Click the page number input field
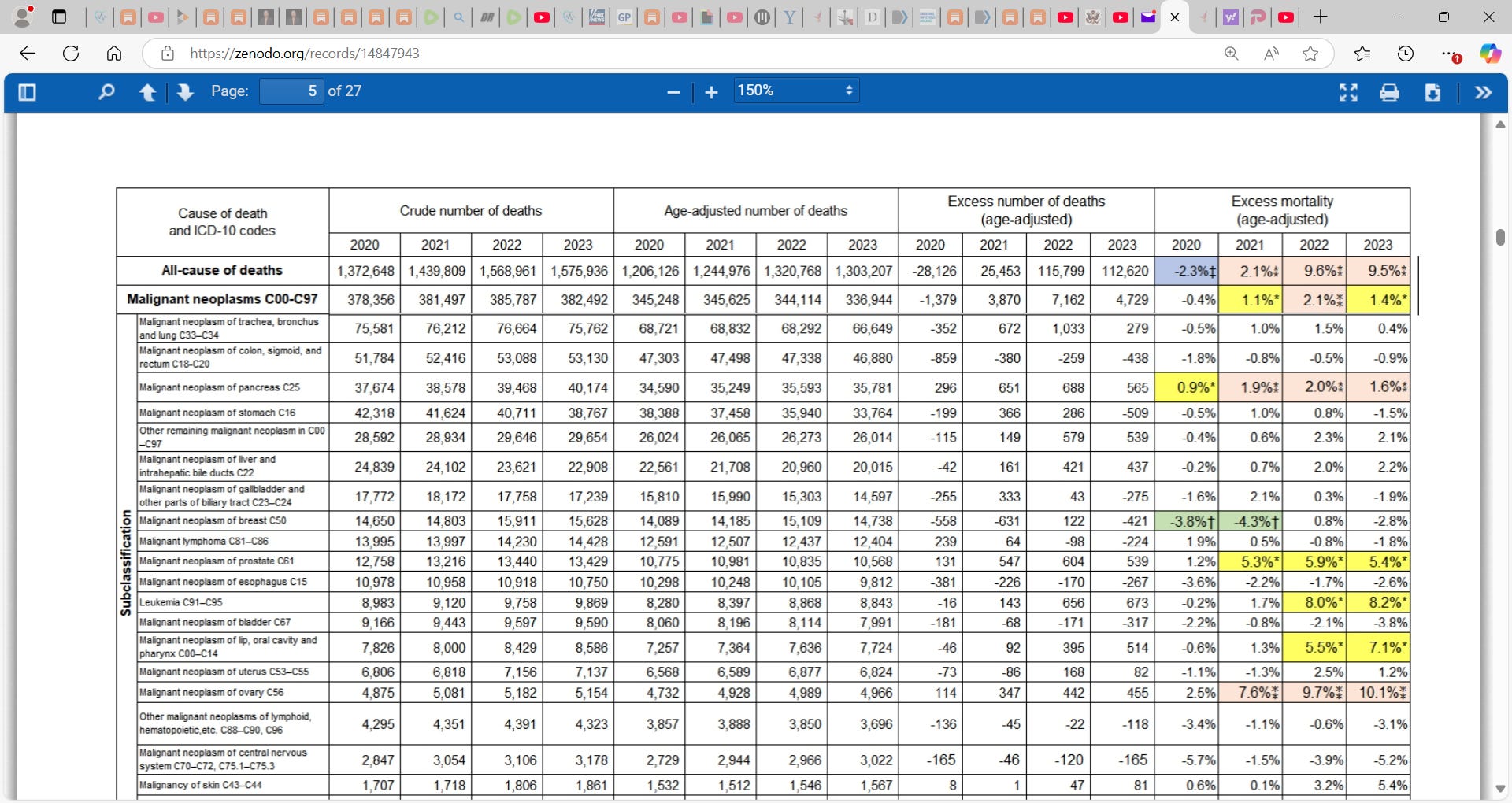1512x803 pixels. [x=291, y=91]
